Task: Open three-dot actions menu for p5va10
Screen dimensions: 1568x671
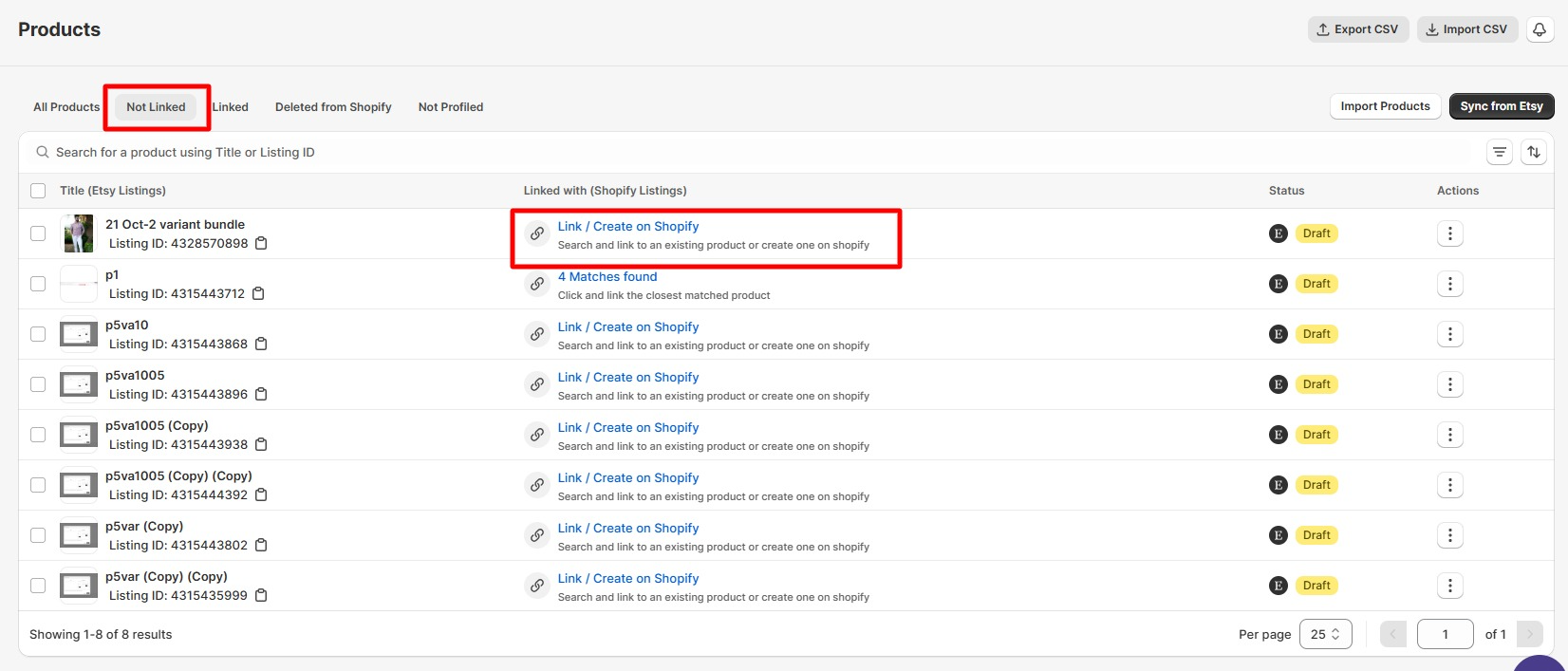Action: tap(1449, 334)
